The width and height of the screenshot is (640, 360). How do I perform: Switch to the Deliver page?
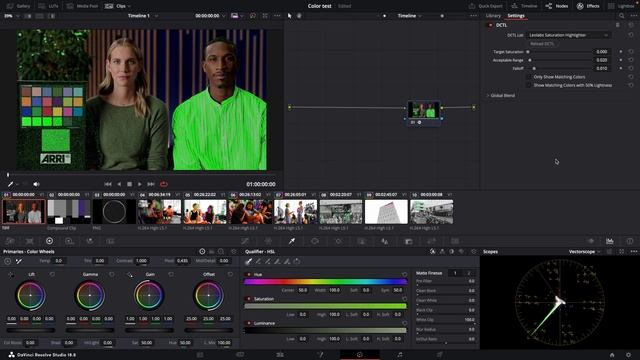[x=440, y=355]
